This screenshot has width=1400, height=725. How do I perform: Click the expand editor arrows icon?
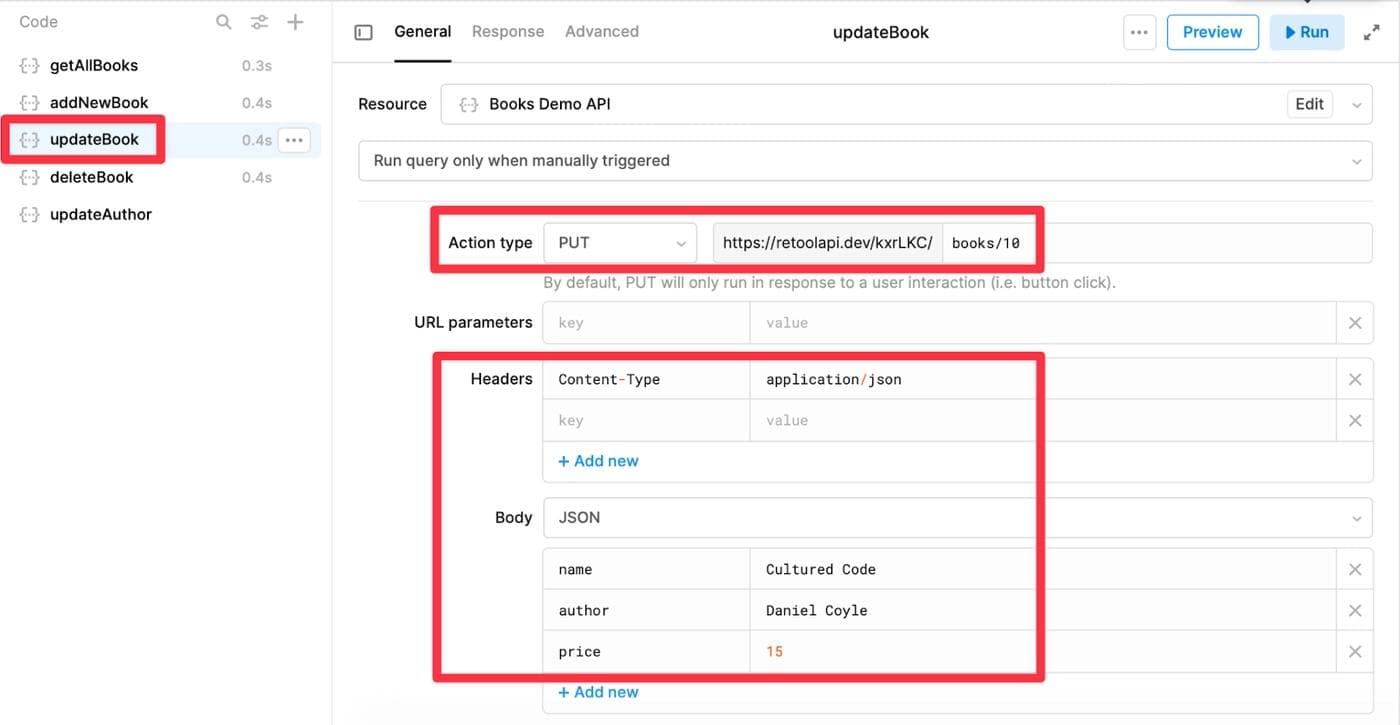coord(1372,32)
